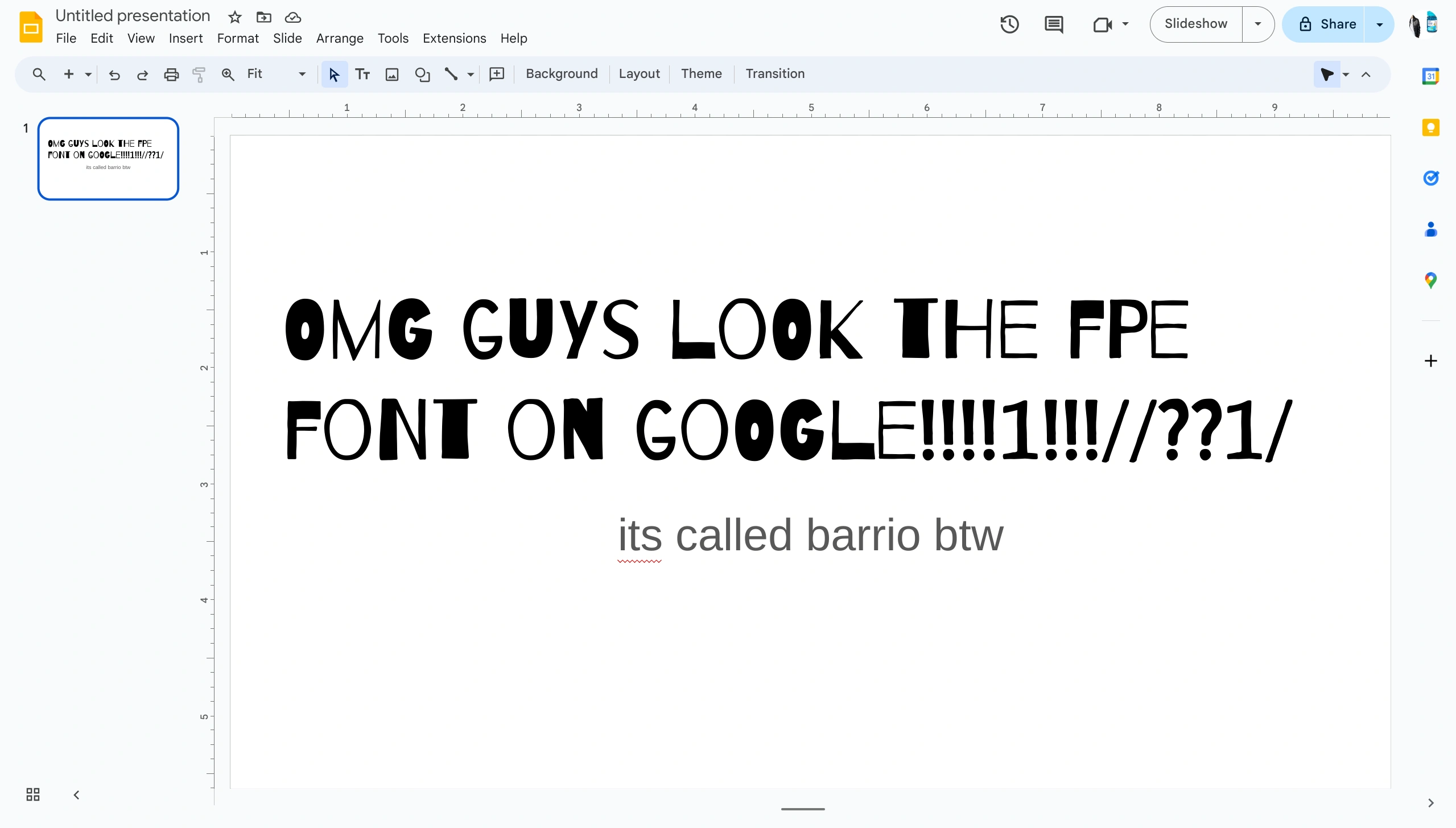The width and height of the screenshot is (1456, 828).
Task: Open new slide layout dropdown arrow
Action: tap(88, 74)
